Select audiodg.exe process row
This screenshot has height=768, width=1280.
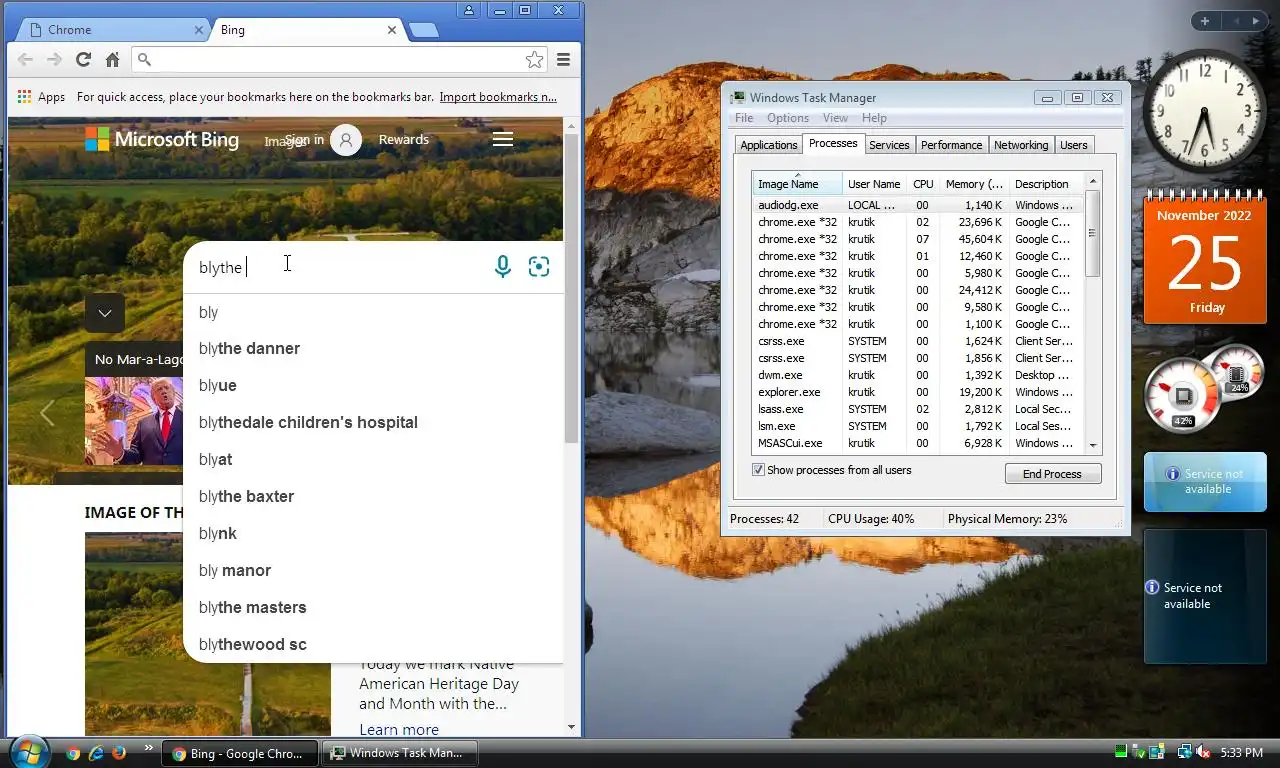[918, 205]
